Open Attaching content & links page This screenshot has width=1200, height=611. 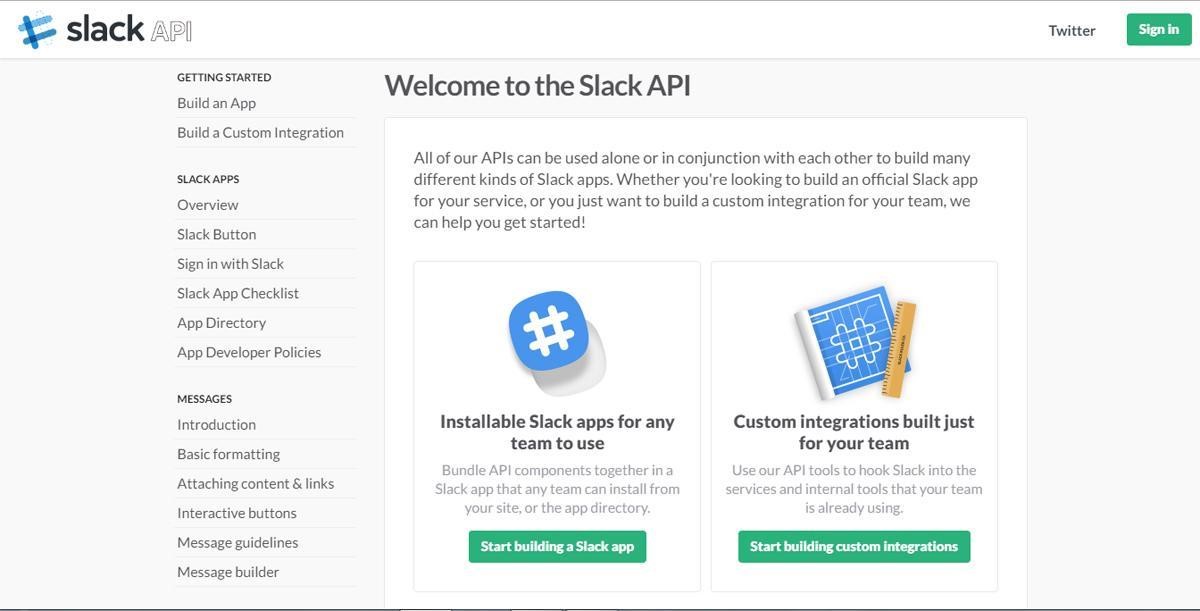(256, 483)
